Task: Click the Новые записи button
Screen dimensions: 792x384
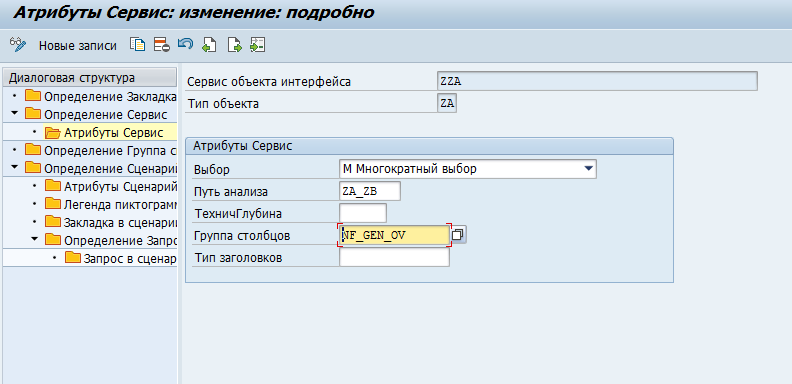Action: (x=78, y=45)
